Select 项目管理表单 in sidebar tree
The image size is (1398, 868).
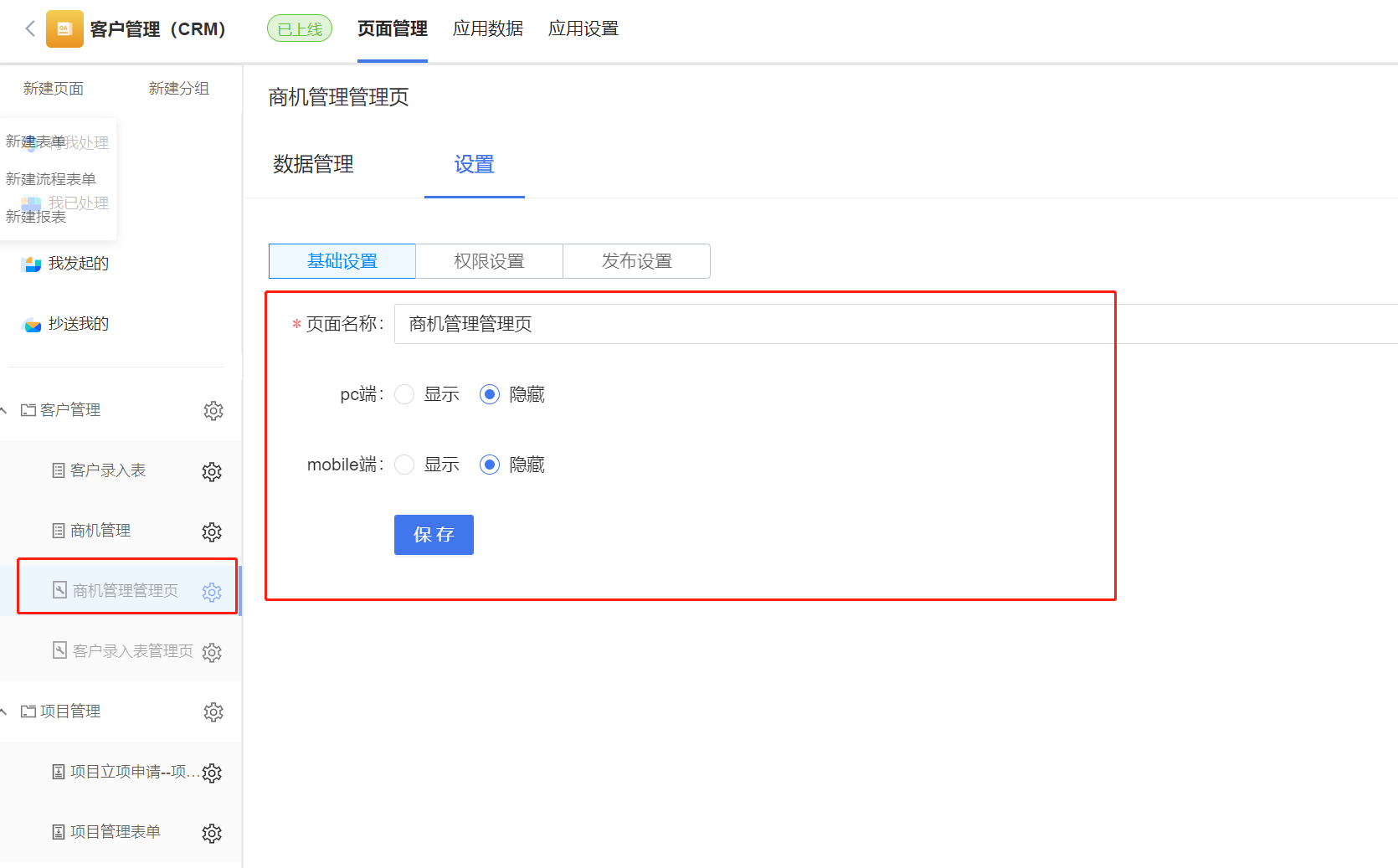[116, 832]
